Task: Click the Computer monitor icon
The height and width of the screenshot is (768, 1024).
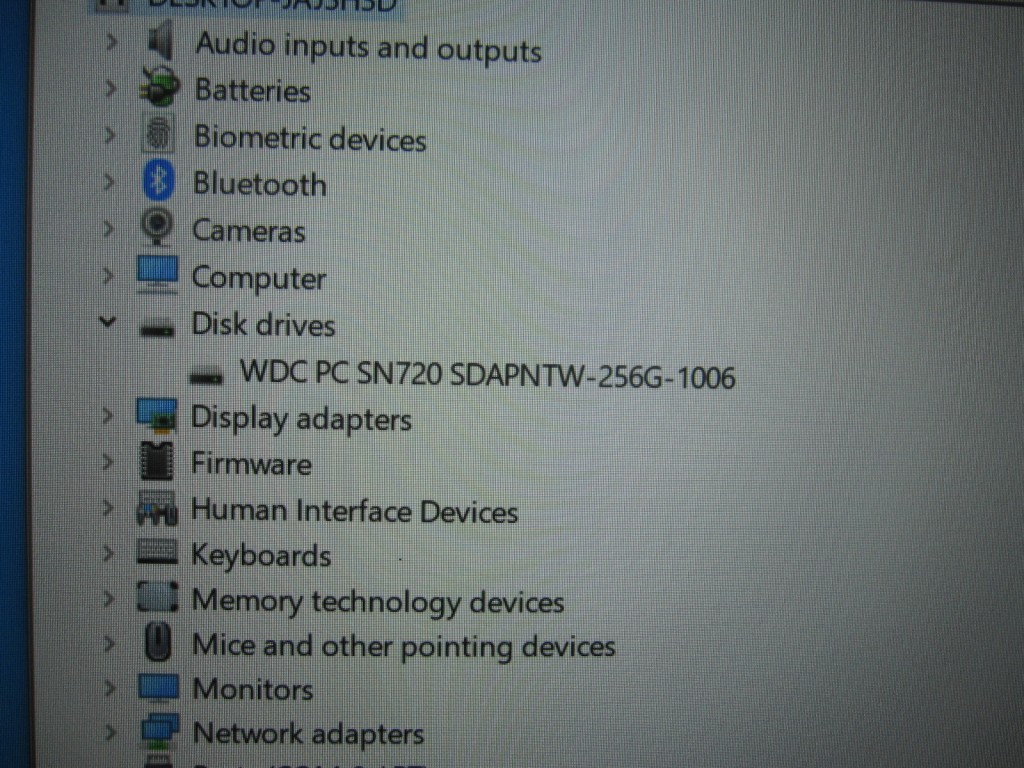Action: [x=157, y=274]
